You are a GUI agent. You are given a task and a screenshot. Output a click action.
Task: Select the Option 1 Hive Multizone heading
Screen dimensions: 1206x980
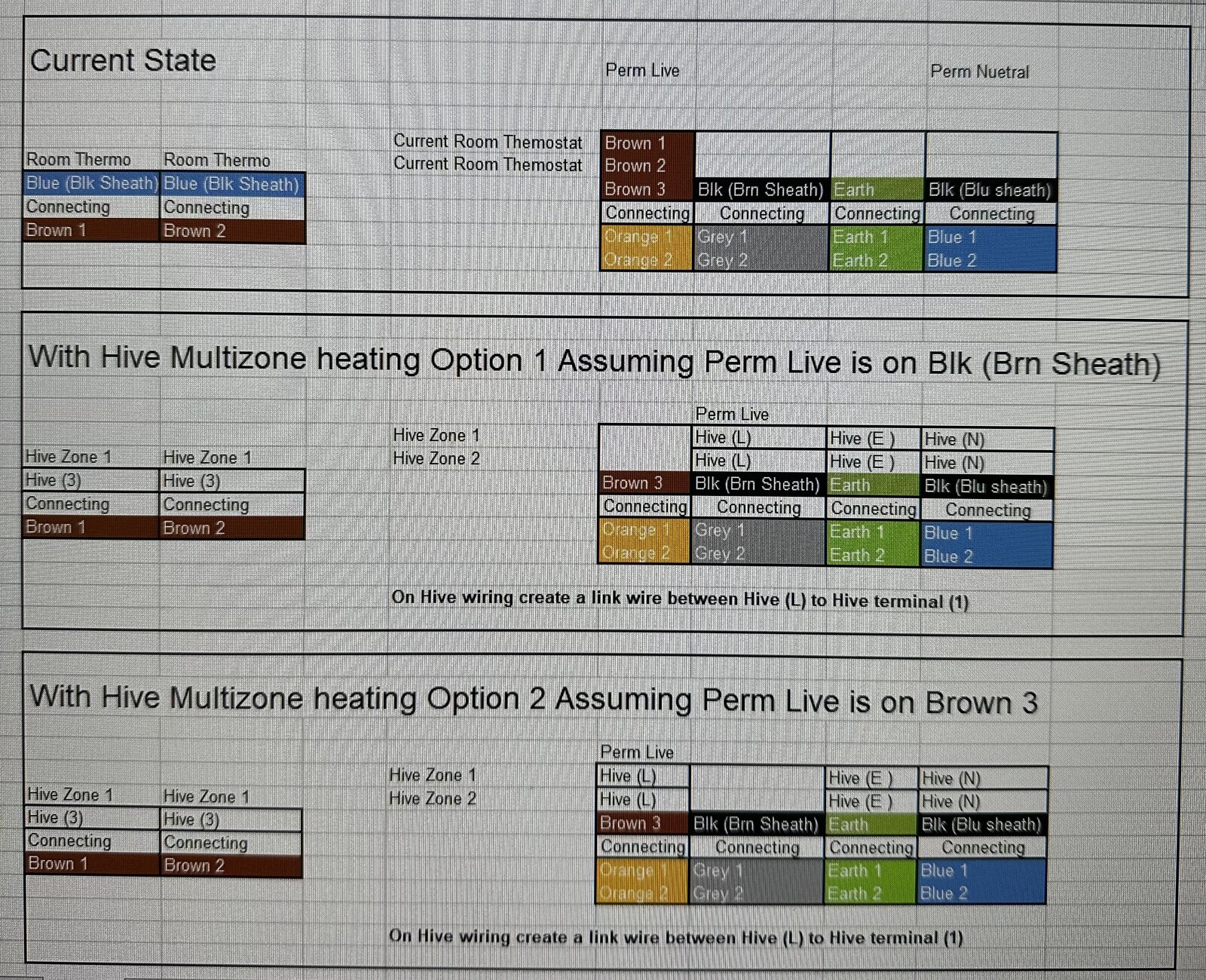(594, 361)
